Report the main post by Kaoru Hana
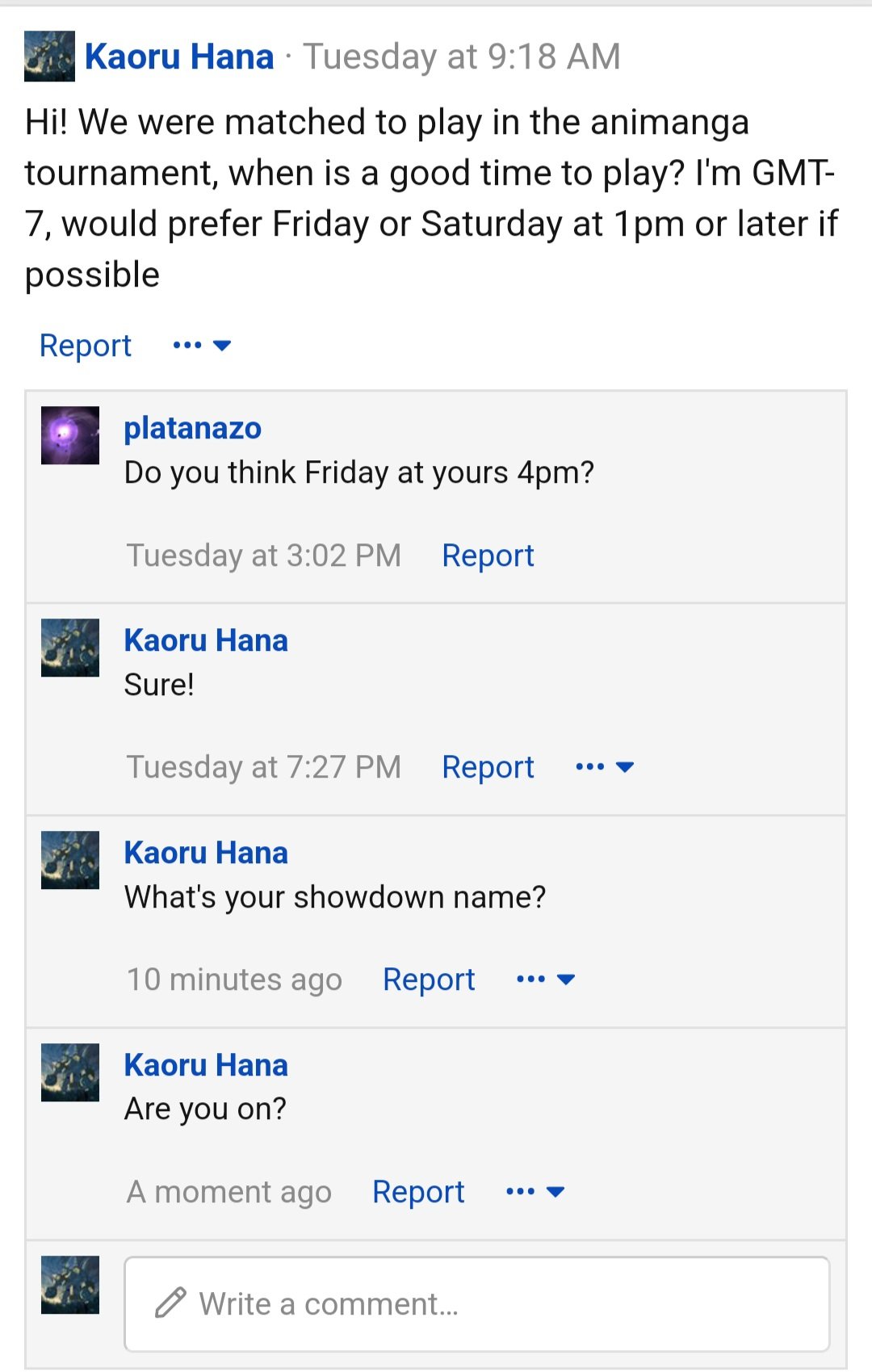872x1372 pixels. (86, 346)
